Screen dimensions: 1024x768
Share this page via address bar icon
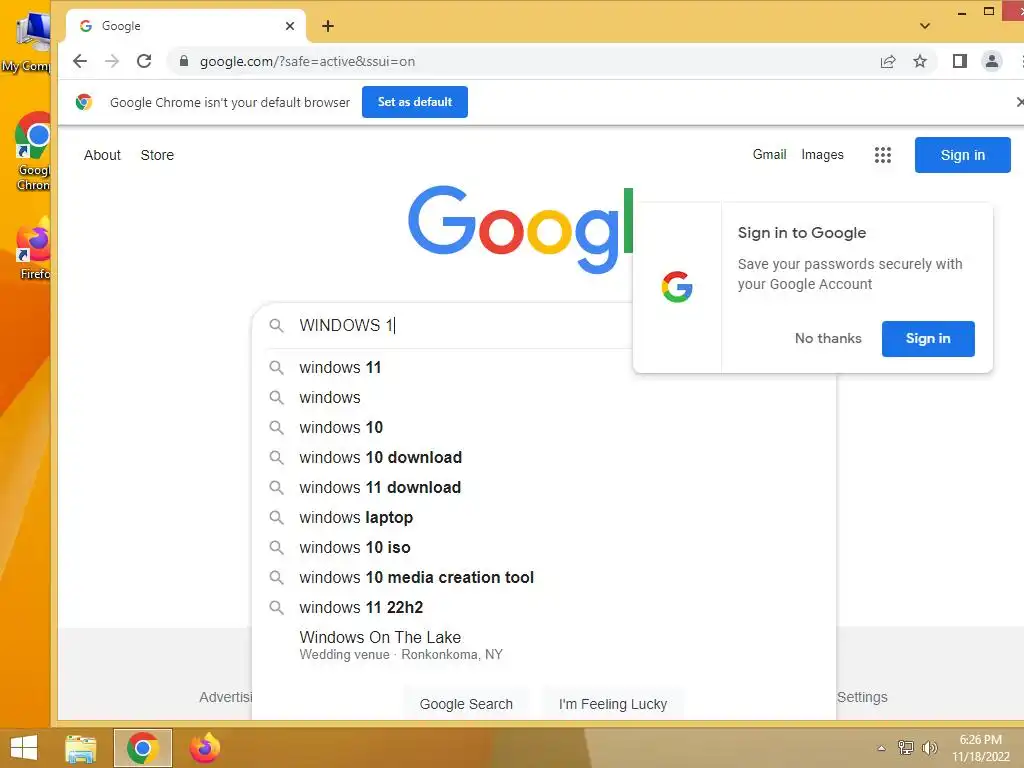pyautogui.click(x=888, y=61)
